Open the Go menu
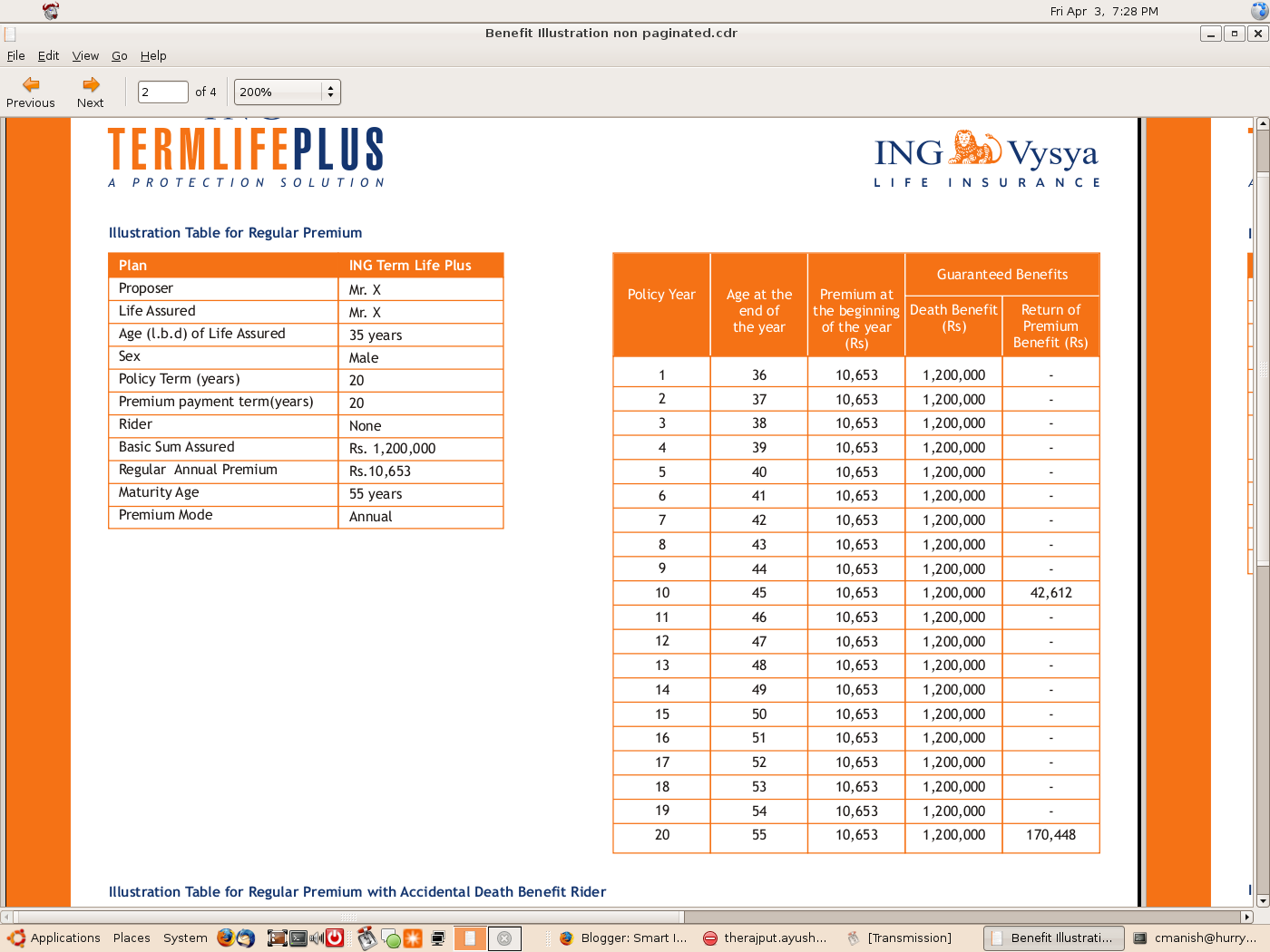Screen dimensions: 1270x952 coord(120,55)
